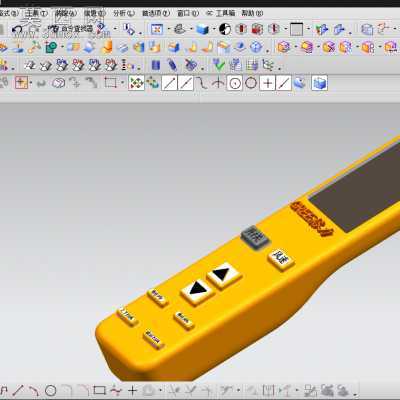Toggle the End Point snap option

pos(169,83)
